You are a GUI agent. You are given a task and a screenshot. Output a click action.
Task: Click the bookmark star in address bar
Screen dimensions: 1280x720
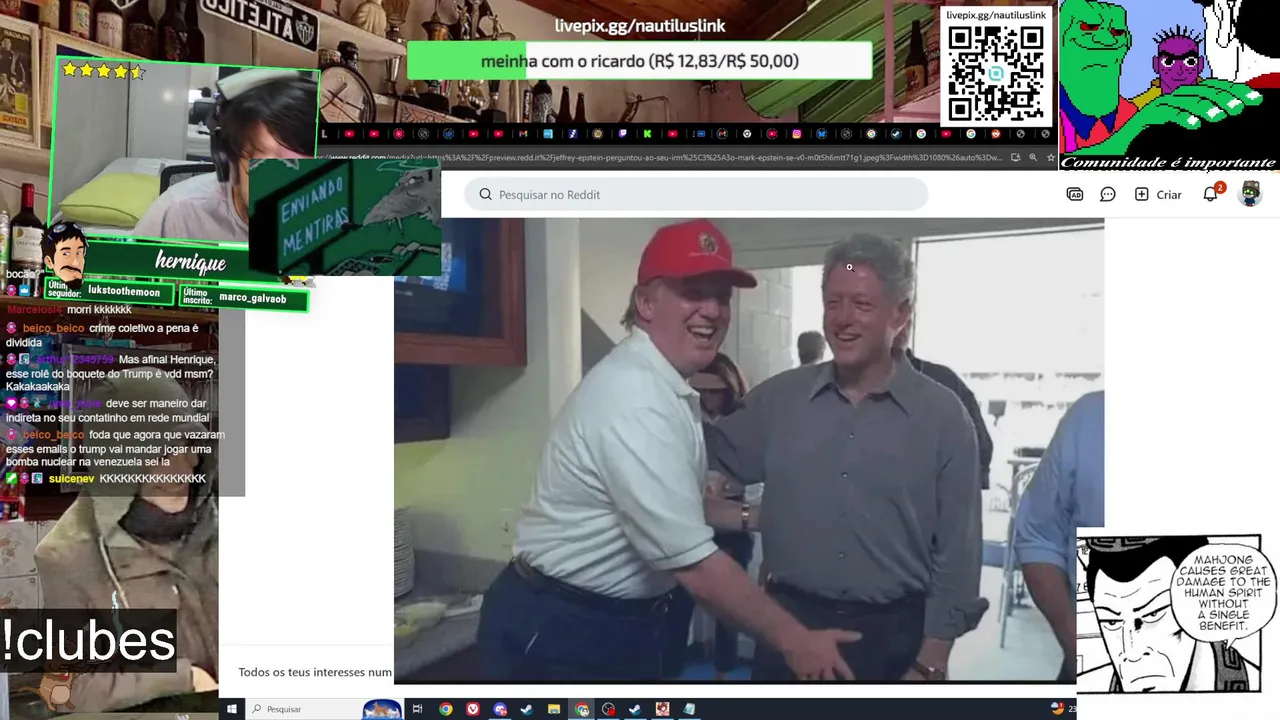tap(1050, 157)
